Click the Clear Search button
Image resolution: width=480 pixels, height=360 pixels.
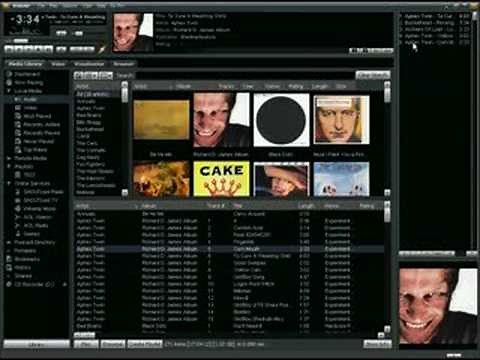[x=373, y=75]
